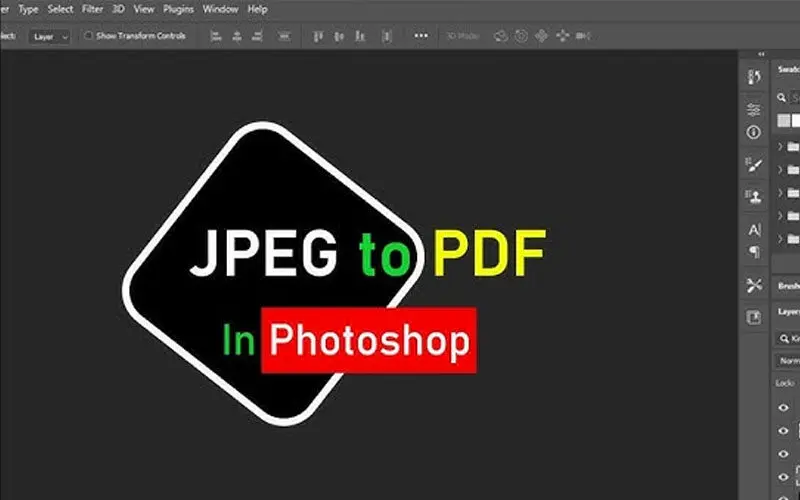Screen dimensions: 800x500
Task: Click the double-arrow panel collapse button
Action: click(x=761, y=54)
